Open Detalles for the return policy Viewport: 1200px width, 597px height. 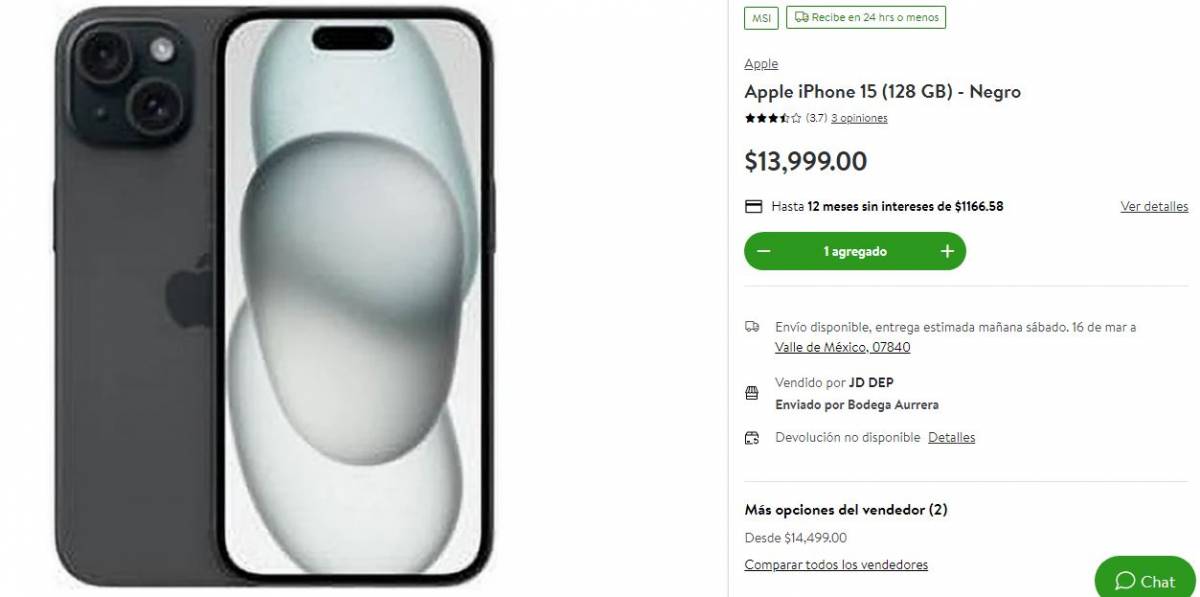951,437
